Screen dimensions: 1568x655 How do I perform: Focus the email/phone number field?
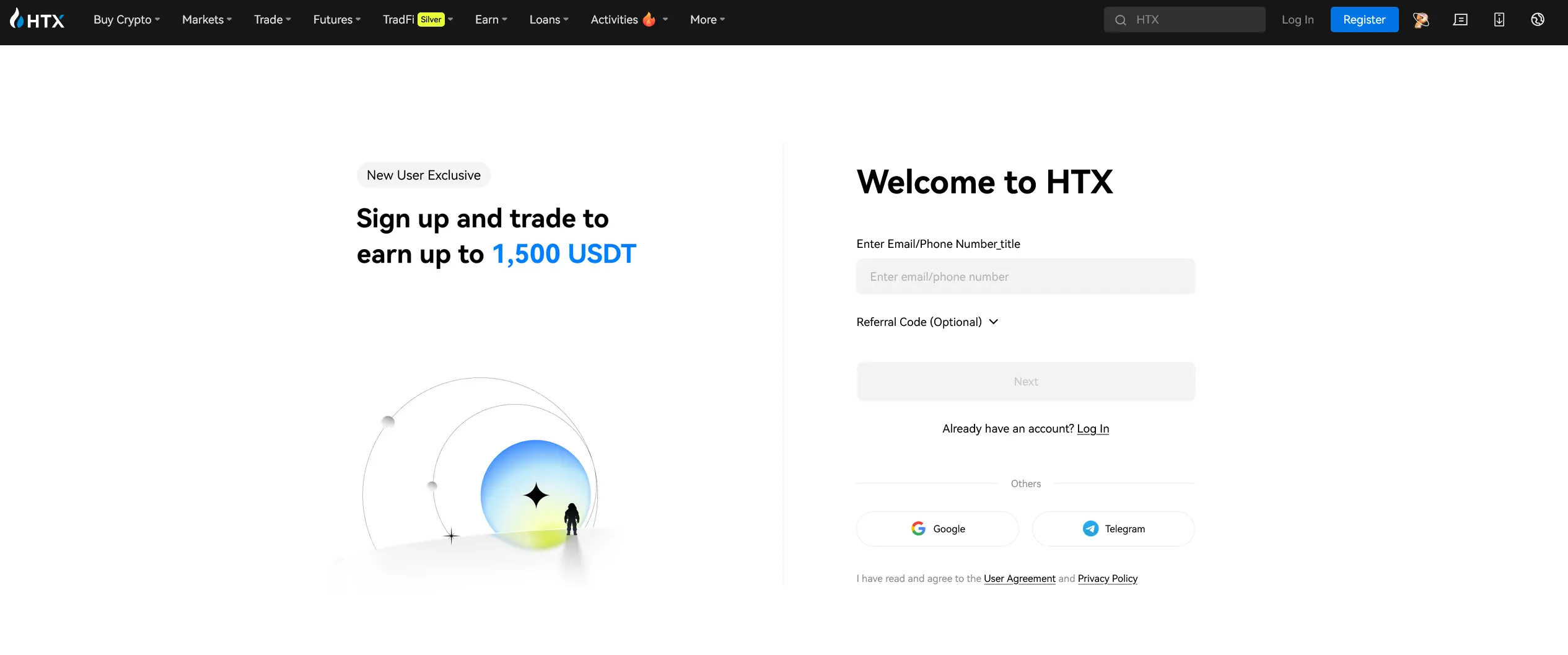(1026, 276)
